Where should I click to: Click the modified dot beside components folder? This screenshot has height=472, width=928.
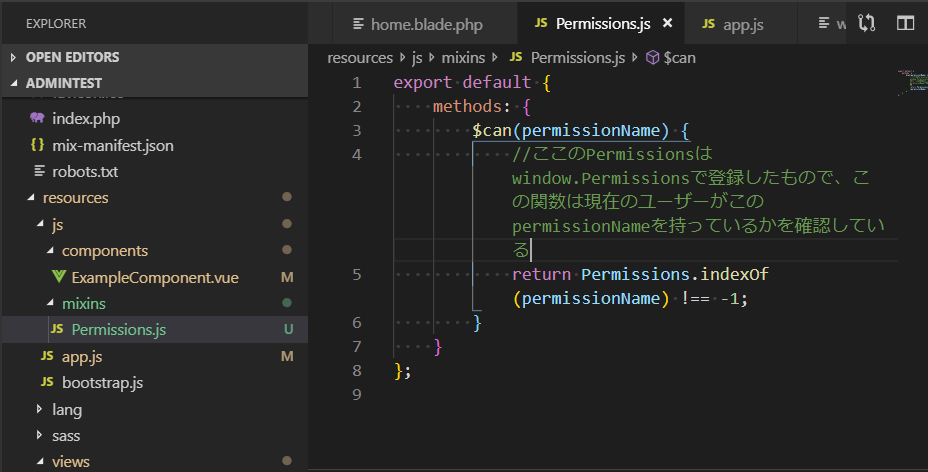point(287,250)
